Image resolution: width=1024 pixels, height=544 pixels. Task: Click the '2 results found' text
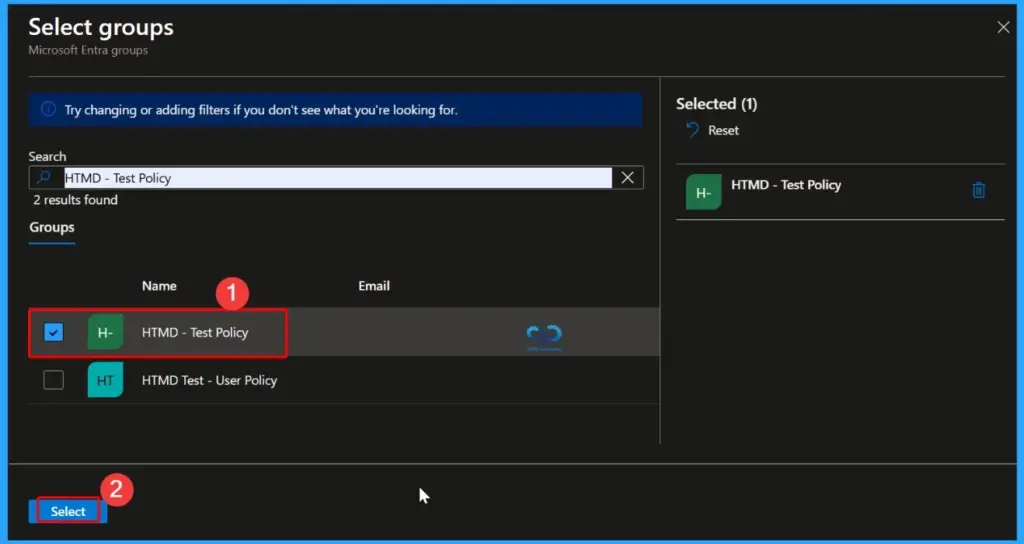point(76,200)
